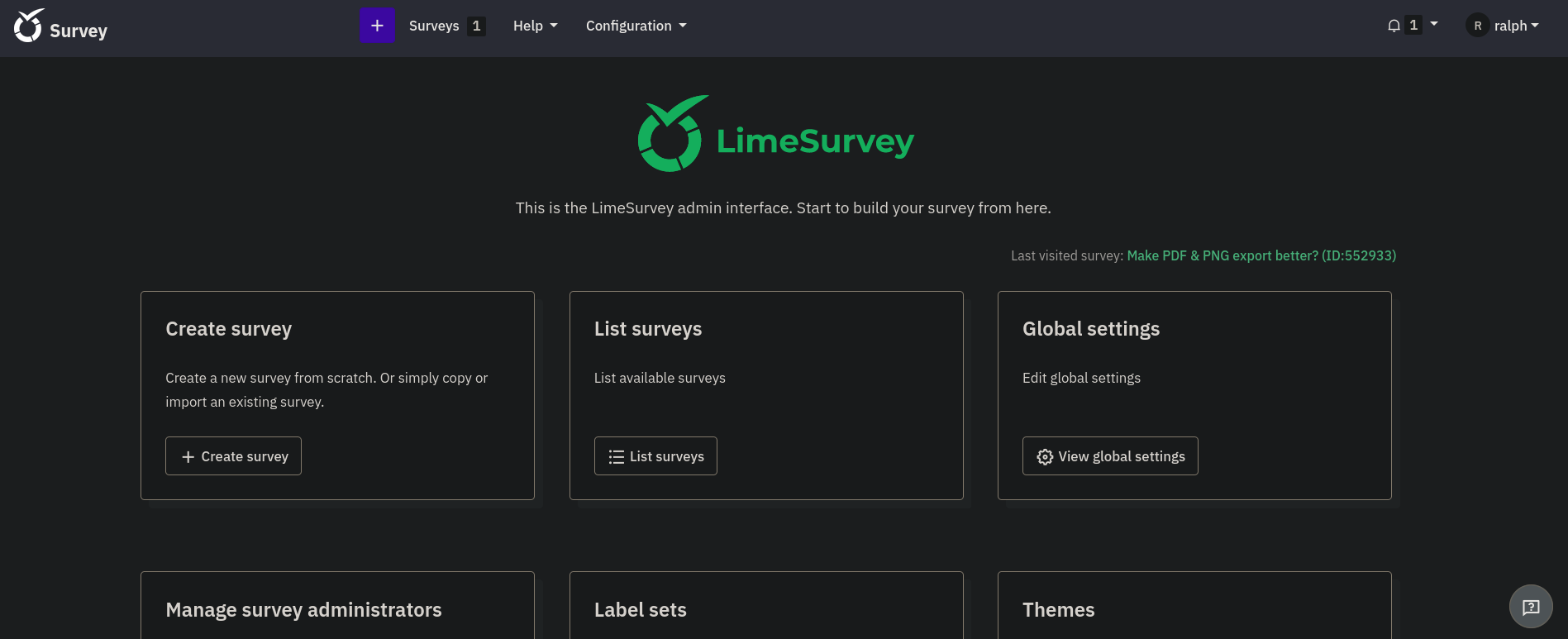Screen dimensions: 1568x639
Task: Open the ralph account dropdown
Action: click(1516, 26)
